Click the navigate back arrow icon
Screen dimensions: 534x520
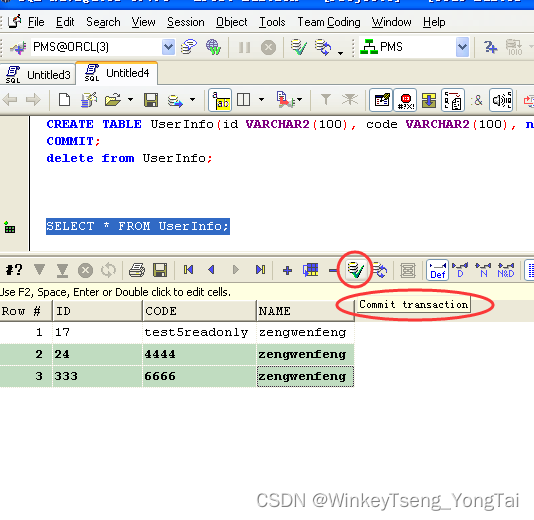(x=10, y=100)
